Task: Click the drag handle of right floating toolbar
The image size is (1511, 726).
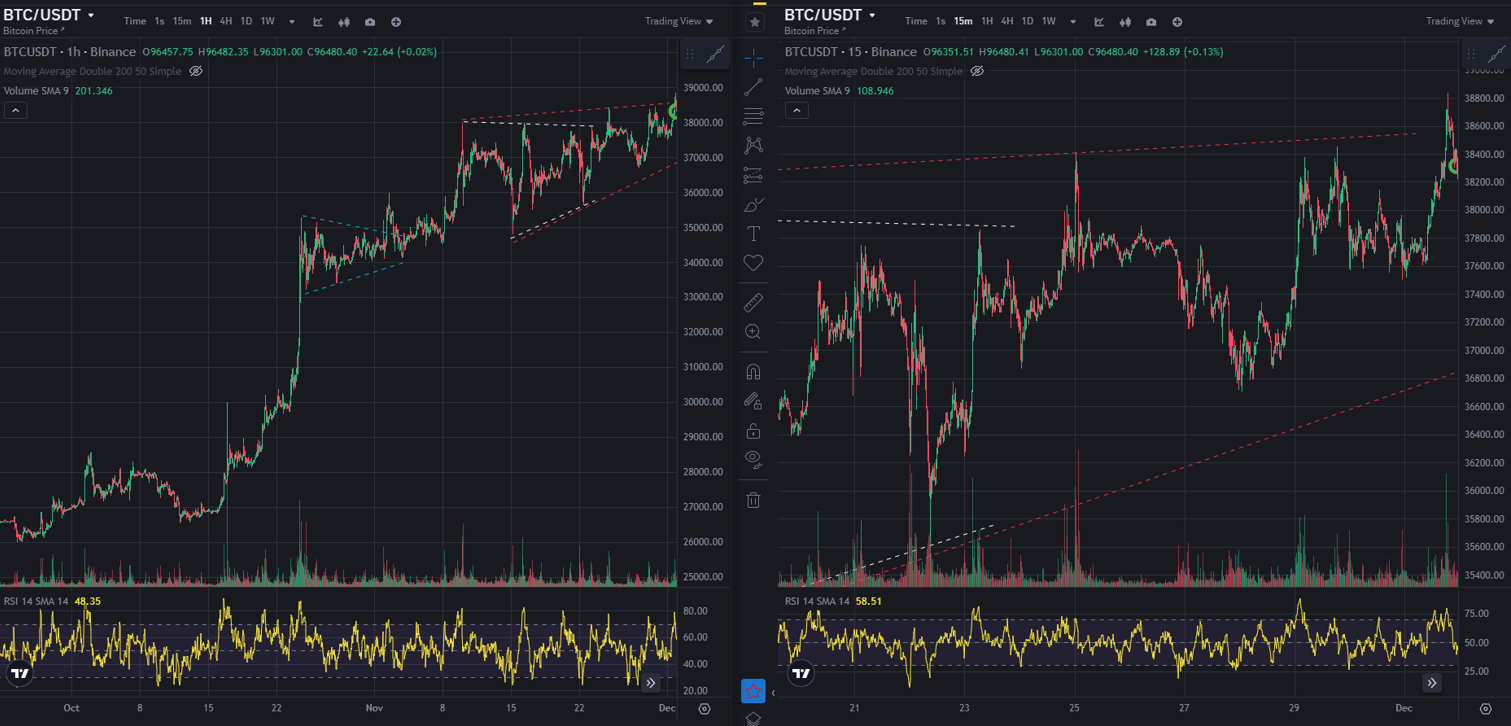Action: coord(1471,55)
